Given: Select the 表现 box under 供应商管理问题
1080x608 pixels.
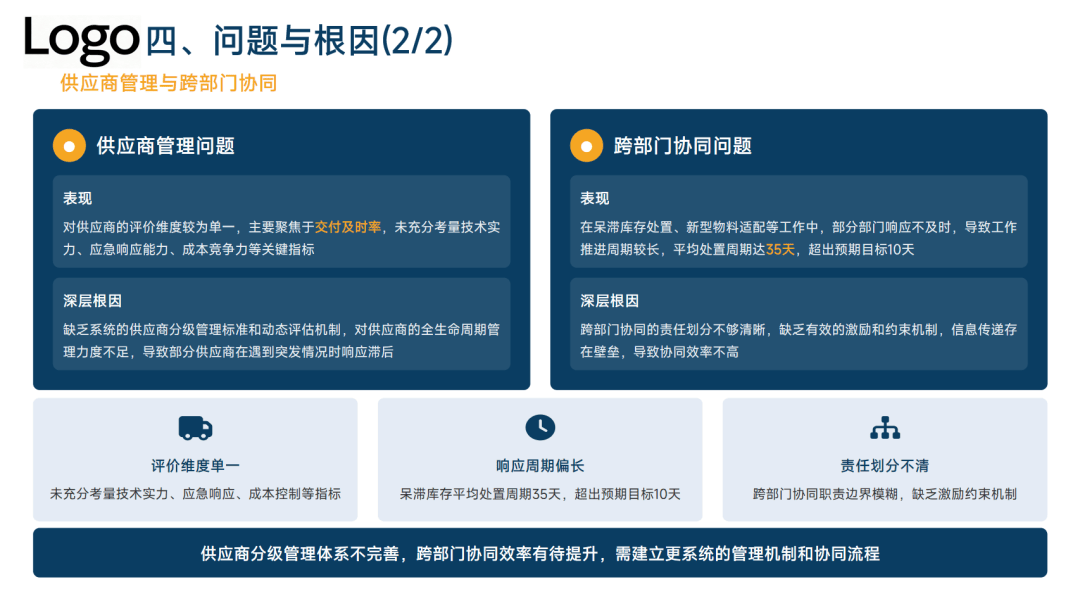Looking at the screenshot, I should [281, 222].
